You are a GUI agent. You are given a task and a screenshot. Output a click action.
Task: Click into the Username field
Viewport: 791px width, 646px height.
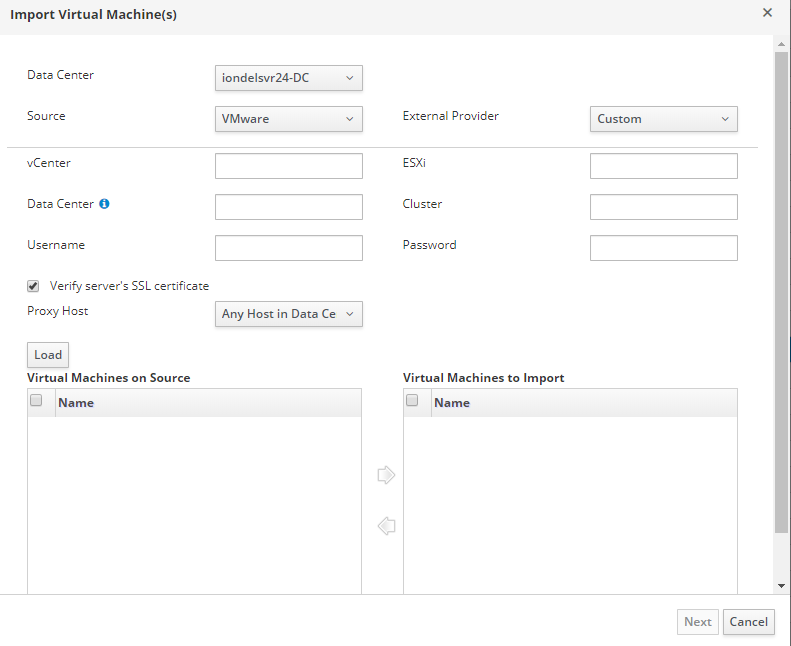[288, 248]
